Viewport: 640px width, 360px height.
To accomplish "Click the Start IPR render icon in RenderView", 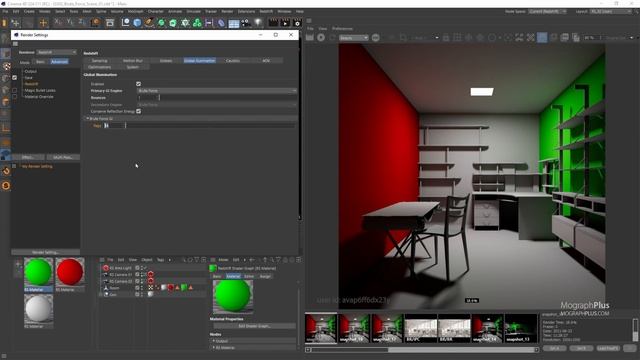I will 310,38.
